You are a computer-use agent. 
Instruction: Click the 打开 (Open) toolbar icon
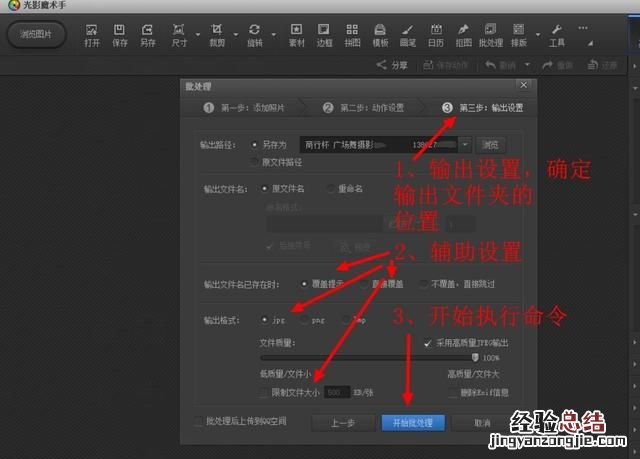click(x=92, y=35)
